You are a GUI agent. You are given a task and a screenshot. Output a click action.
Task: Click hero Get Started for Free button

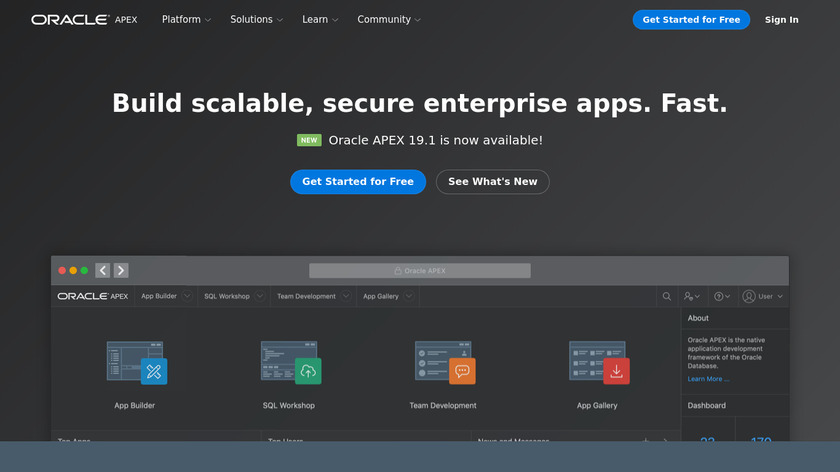click(358, 182)
